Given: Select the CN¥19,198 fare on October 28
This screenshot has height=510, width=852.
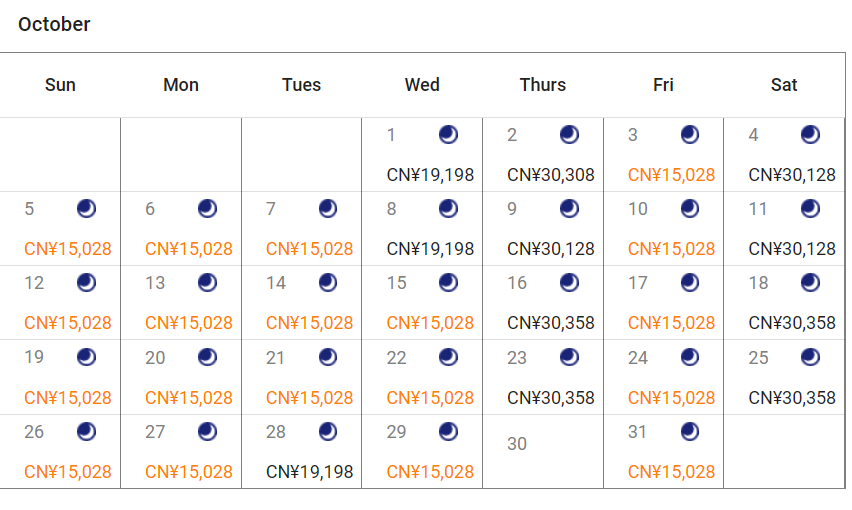Looking at the screenshot, I should (x=310, y=472).
